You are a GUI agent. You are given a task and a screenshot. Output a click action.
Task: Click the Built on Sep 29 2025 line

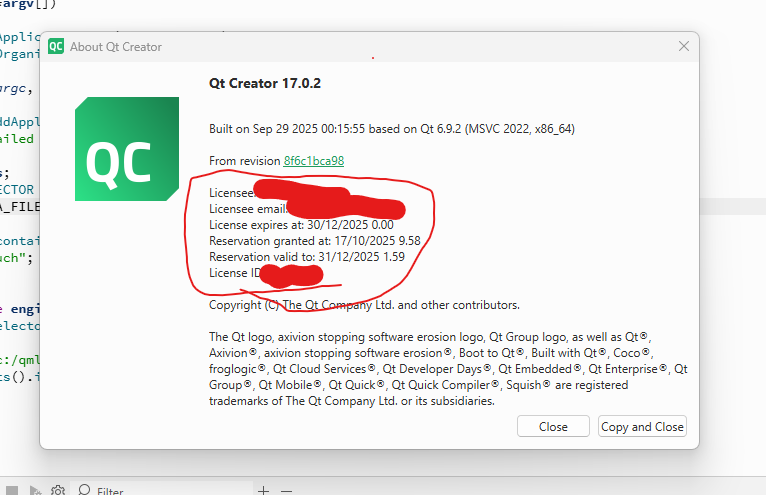point(391,129)
